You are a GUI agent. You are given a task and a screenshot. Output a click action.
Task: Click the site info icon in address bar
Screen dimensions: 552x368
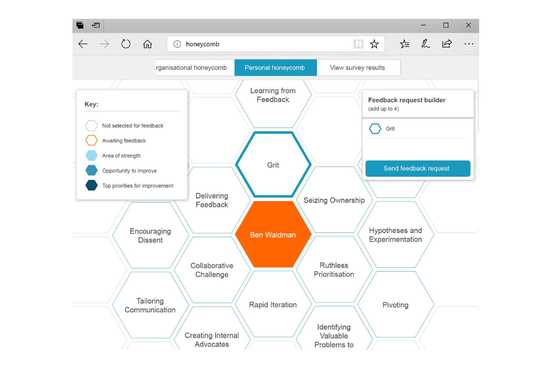tap(177, 44)
